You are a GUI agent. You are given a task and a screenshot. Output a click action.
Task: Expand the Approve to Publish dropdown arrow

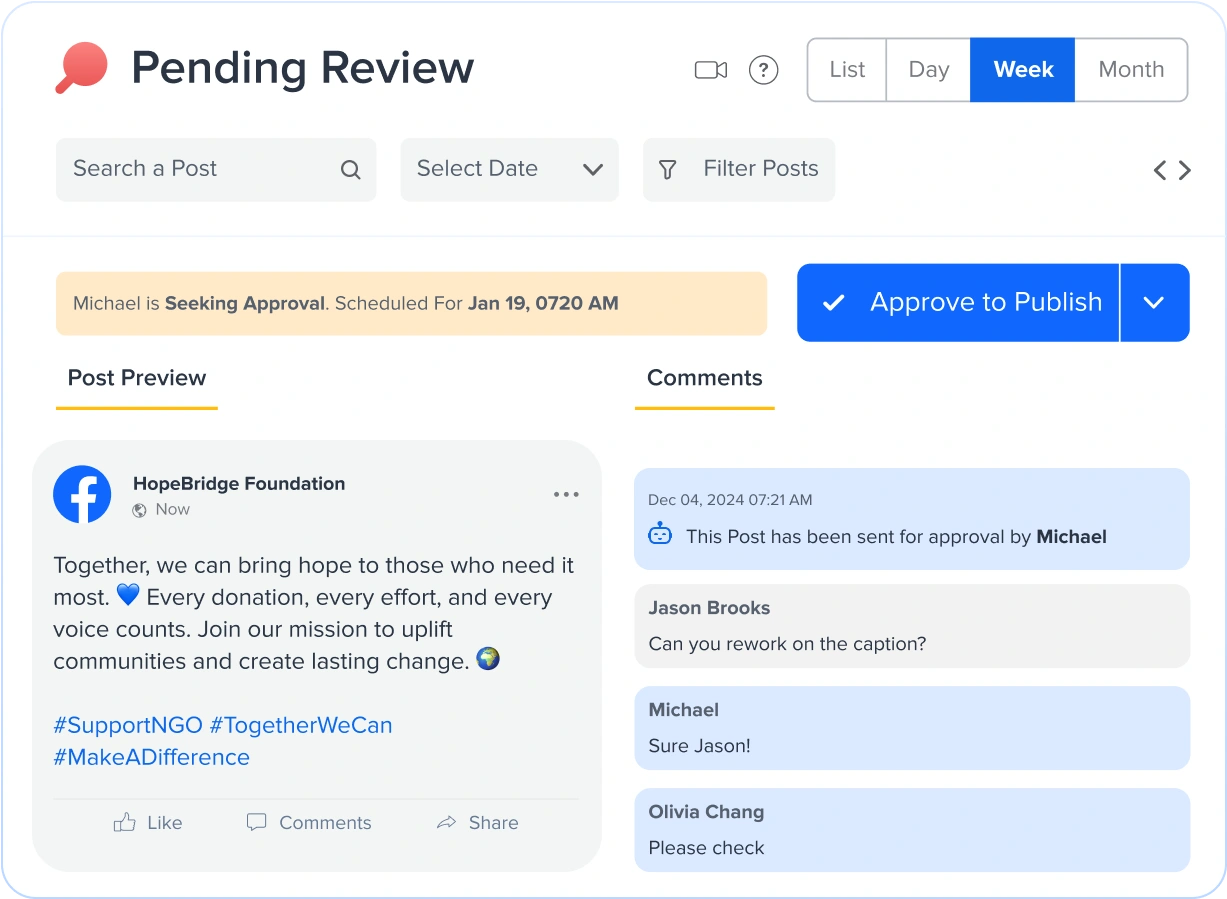(x=1155, y=302)
